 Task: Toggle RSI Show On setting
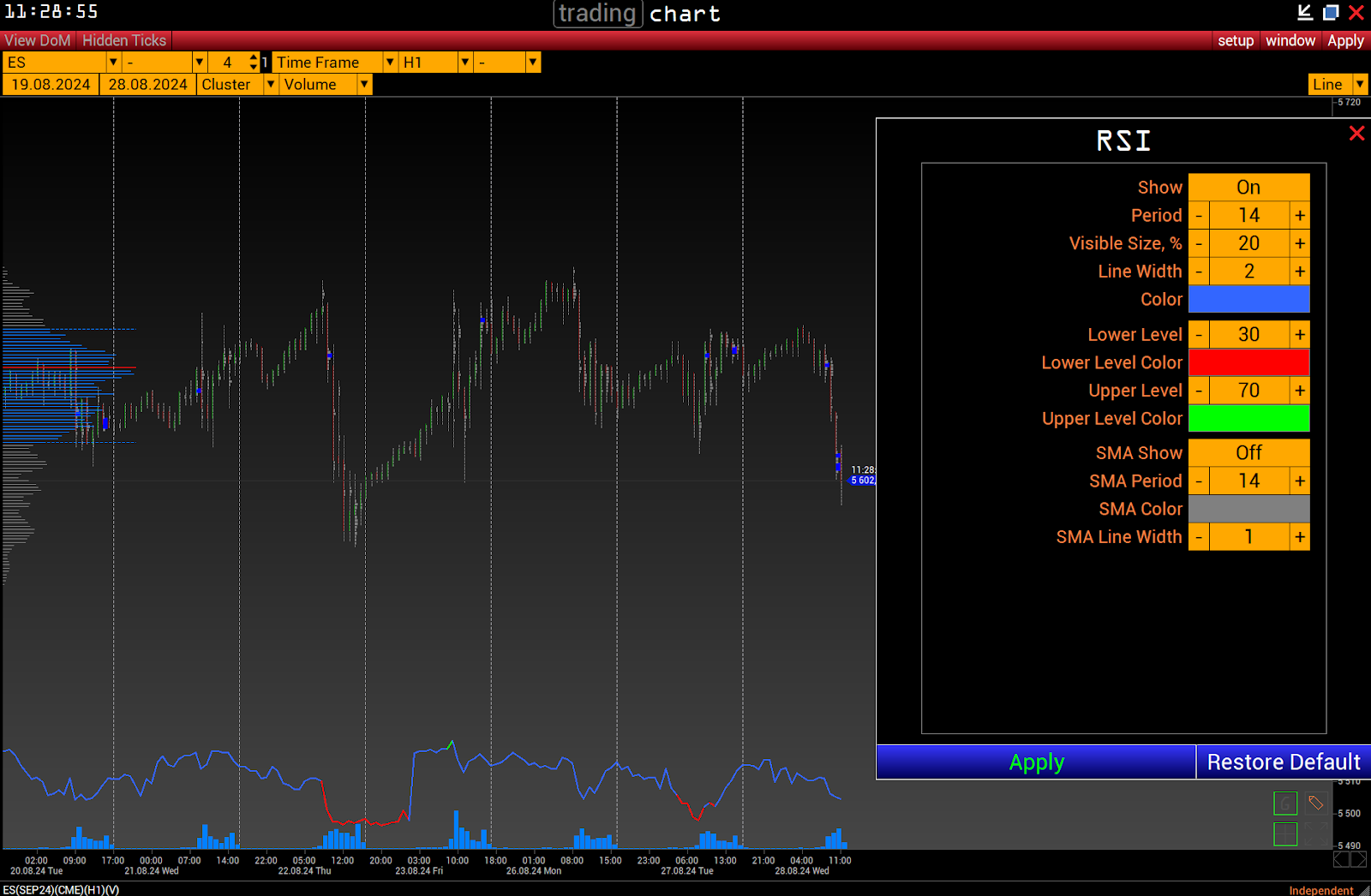[1248, 188]
